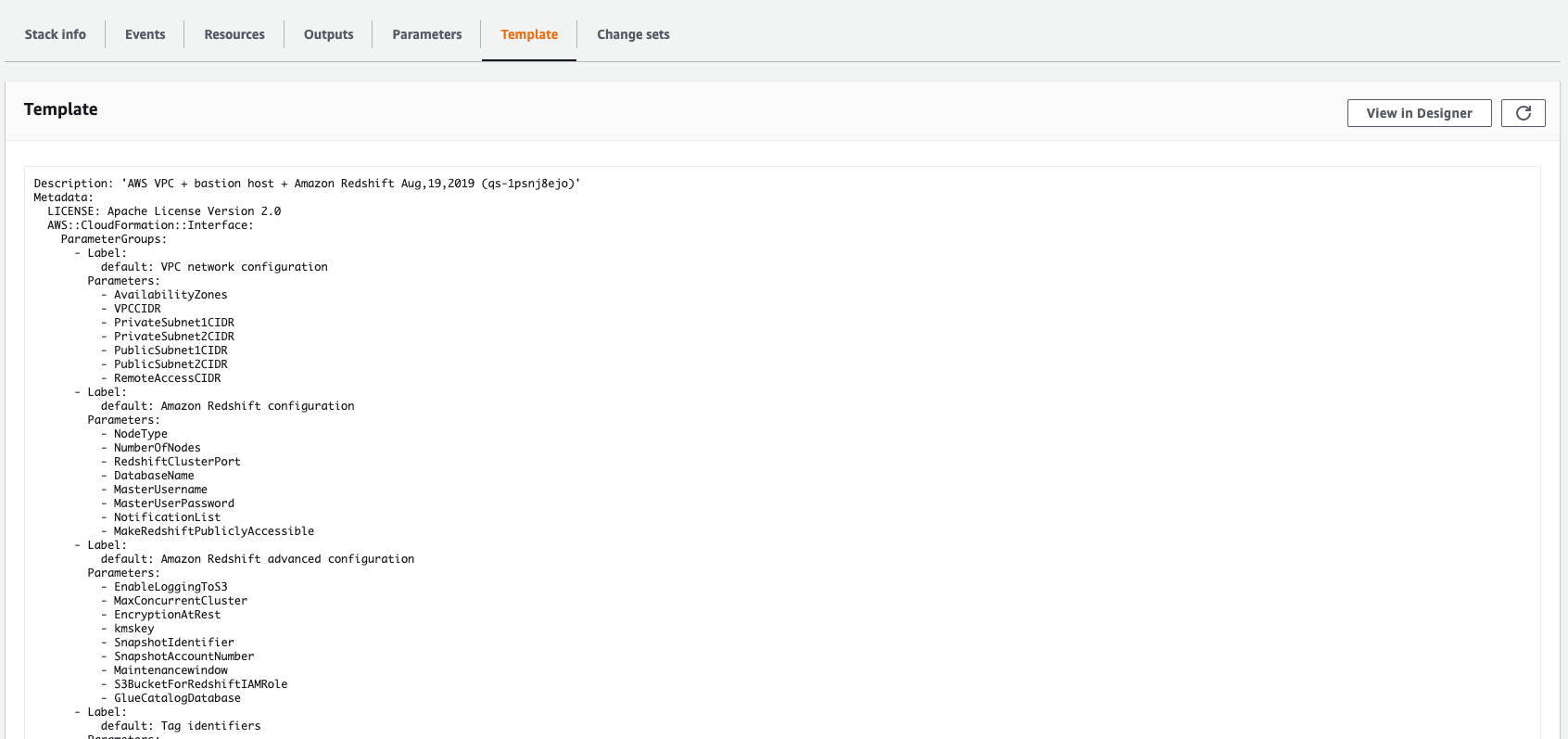
Task: Click the Maintenancewindow entry
Action: [x=171, y=670]
